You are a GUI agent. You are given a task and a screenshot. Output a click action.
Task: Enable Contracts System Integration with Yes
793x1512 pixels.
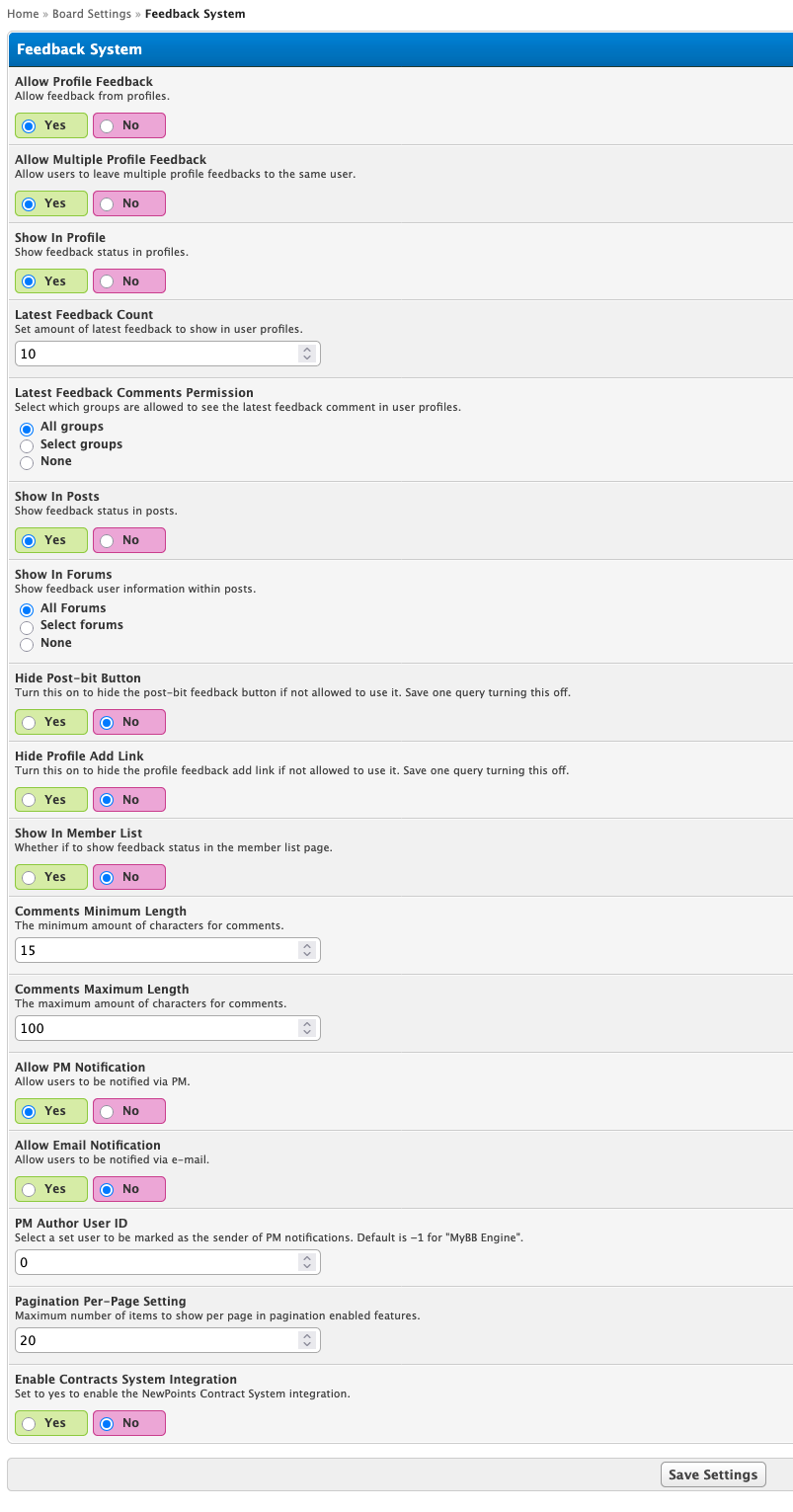[x=51, y=1423]
